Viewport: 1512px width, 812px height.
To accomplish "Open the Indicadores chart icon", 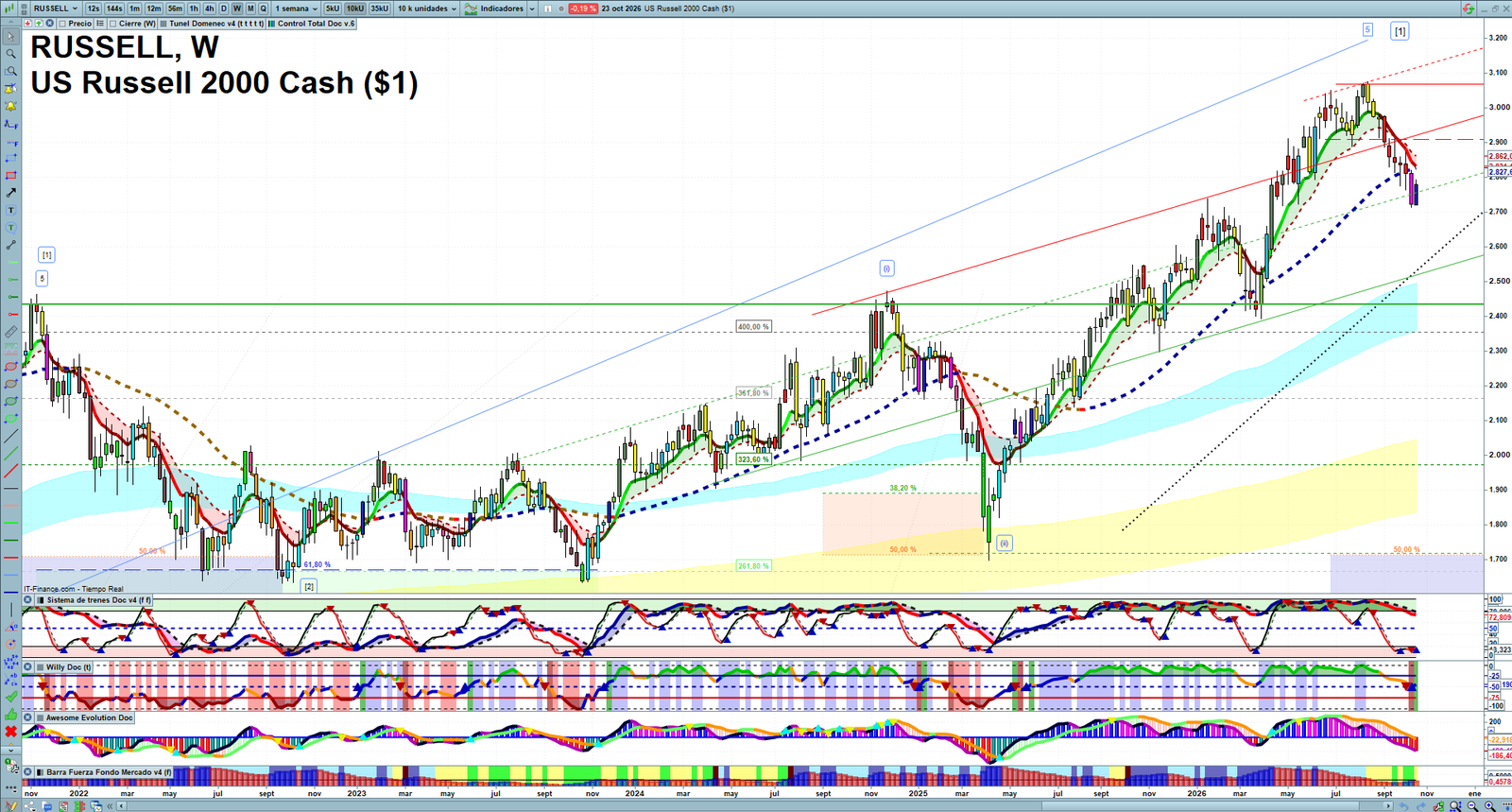I will tap(471, 9).
